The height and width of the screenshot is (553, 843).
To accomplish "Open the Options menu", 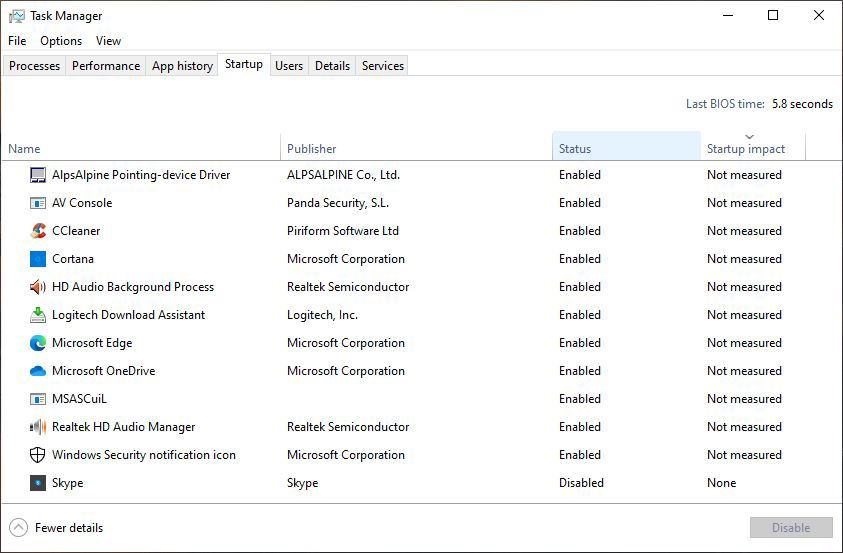I will pos(61,41).
